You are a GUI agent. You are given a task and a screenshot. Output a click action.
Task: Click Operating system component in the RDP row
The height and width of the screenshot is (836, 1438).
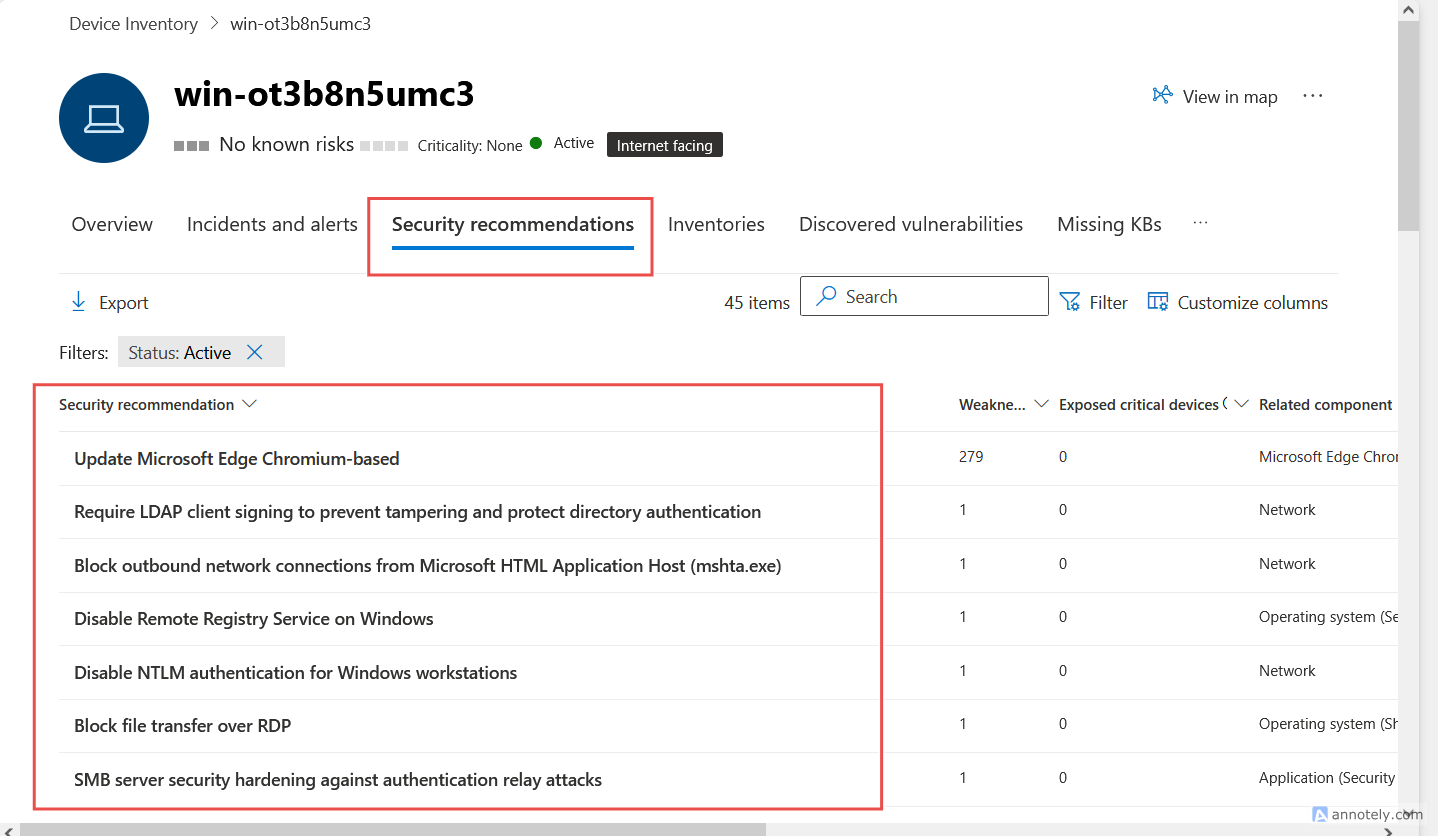pyautogui.click(x=1328, y=724)
